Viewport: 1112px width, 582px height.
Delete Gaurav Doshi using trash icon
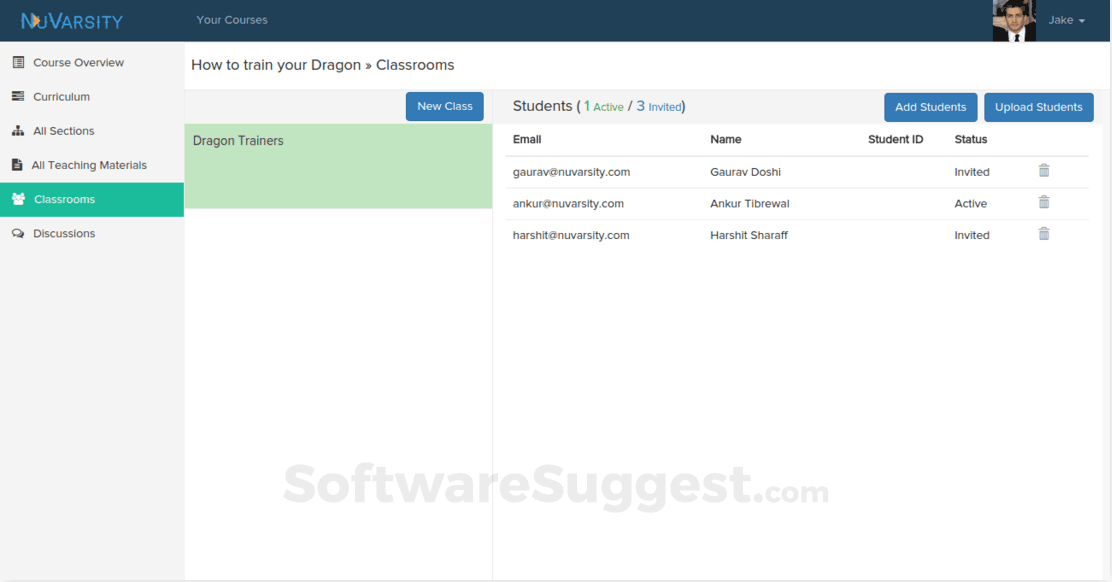[1044, 170]
